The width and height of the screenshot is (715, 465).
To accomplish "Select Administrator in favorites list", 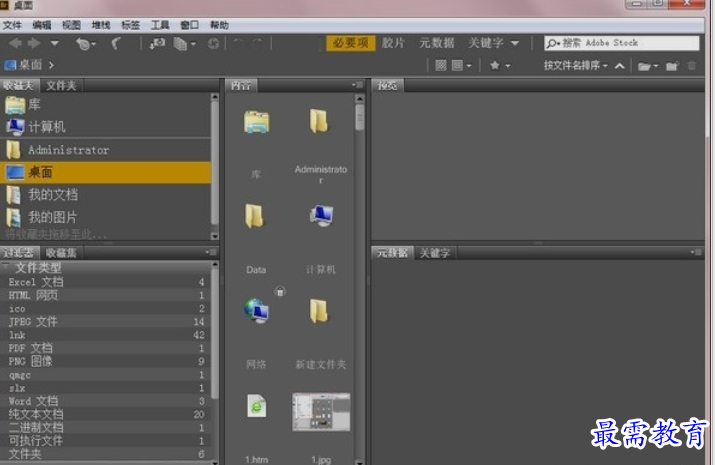I will tap(106, 150).
